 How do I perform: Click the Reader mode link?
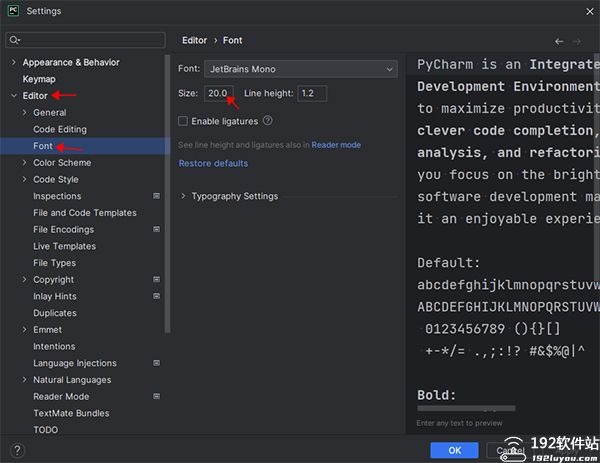(x=336, y=145)
